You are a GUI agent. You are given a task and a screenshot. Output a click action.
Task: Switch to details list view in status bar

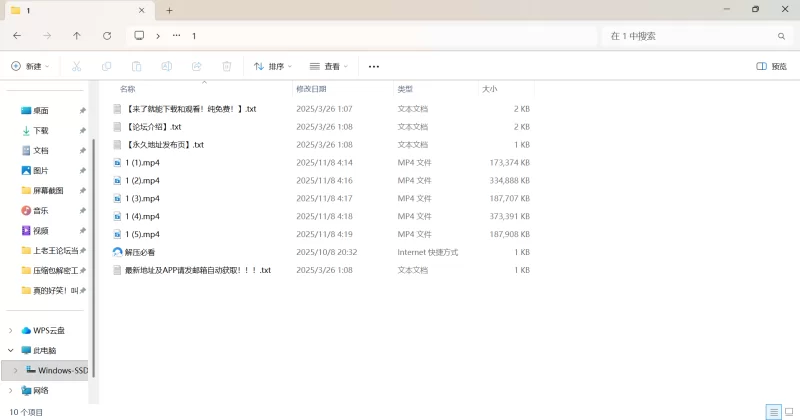tap(773, 412)
